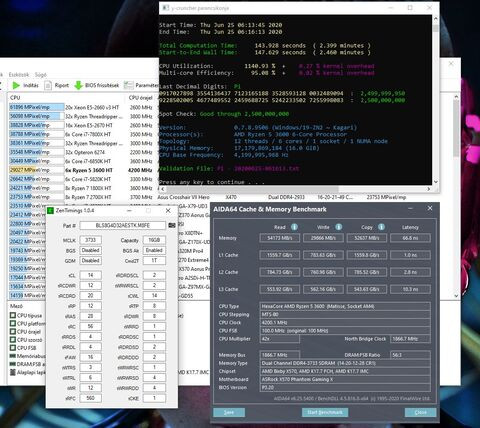
Task: Click the L3 Cache Copy value field
Action: coord(366,289)
